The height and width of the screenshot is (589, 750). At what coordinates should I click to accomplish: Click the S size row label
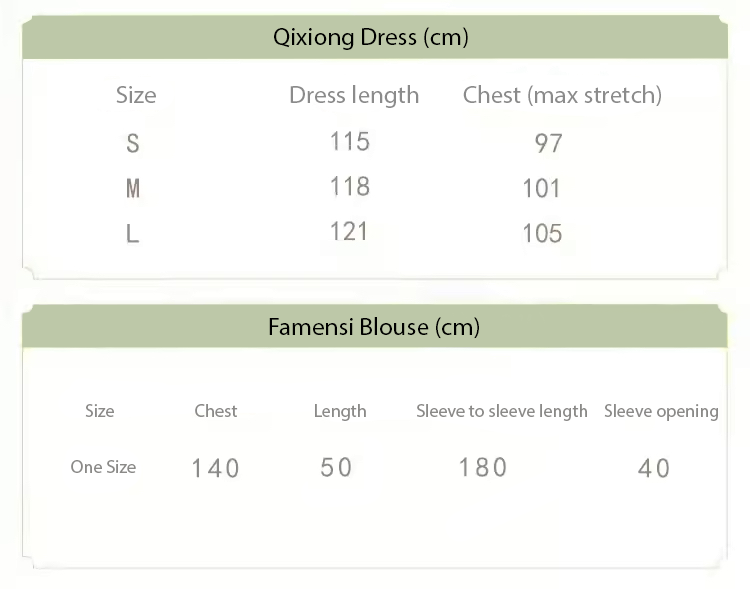(133, 143)
